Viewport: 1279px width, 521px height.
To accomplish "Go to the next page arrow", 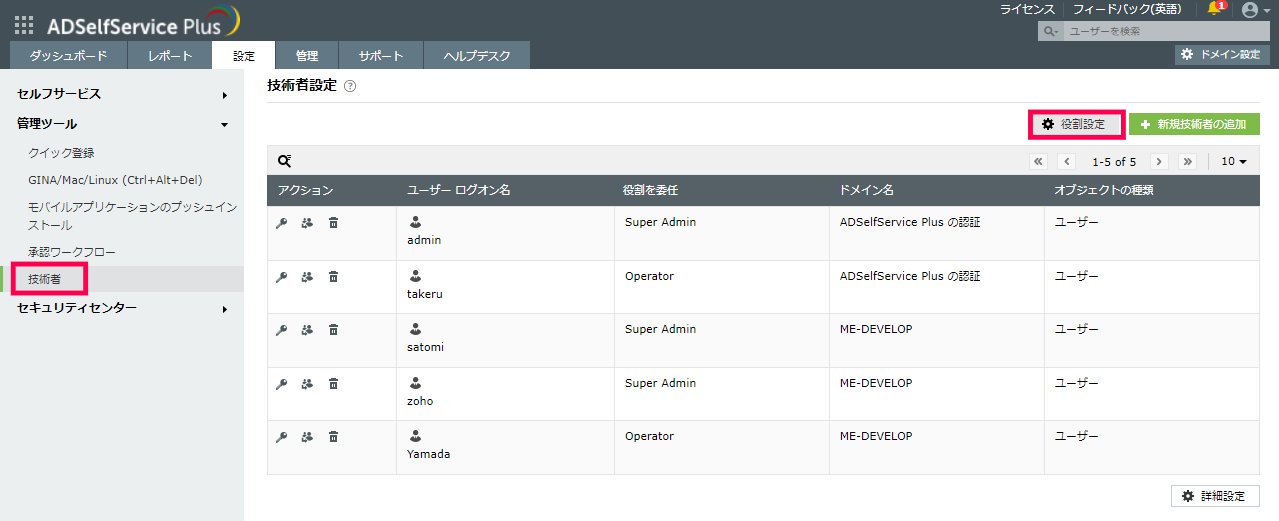I will pyautogui.click(x=1159, y=161).
